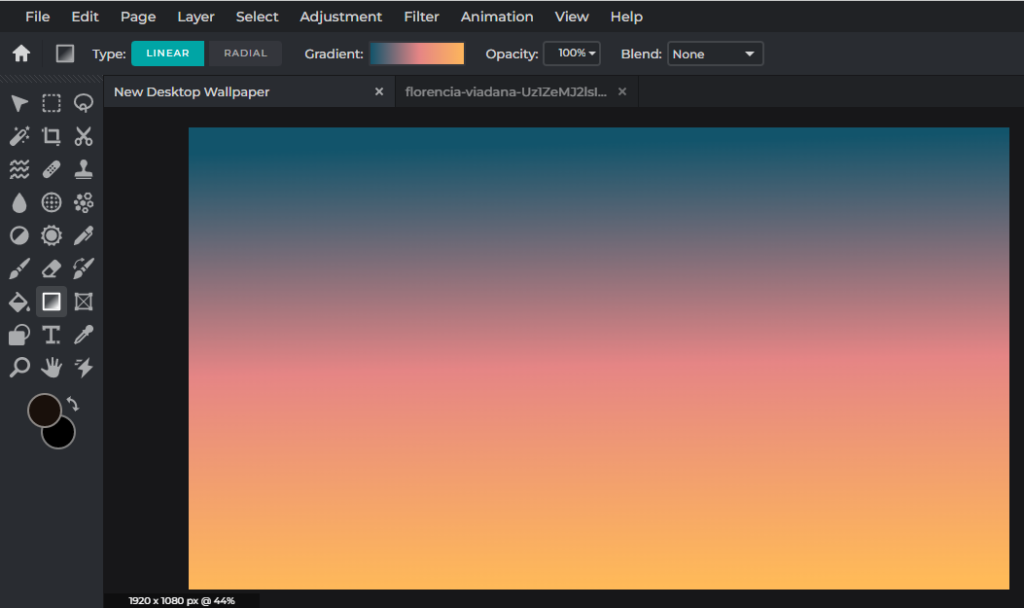Open the Opacity percentage dropdown
Viewport: 1024px width, 608px height.
click(x=571, y=53)
